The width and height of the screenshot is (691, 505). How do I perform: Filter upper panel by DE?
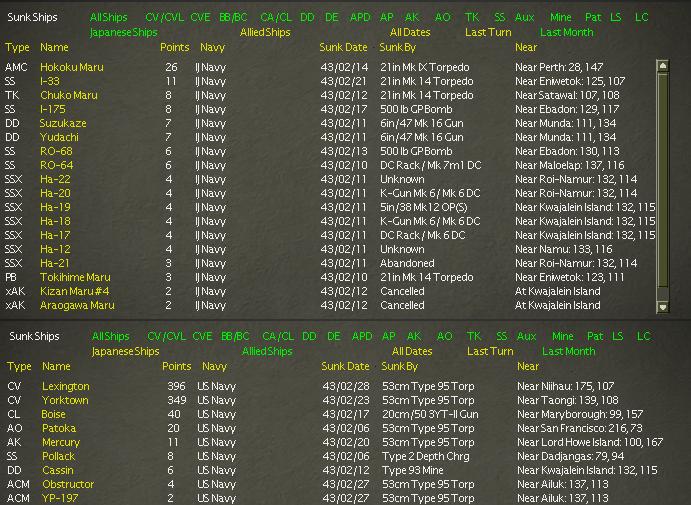332,17
